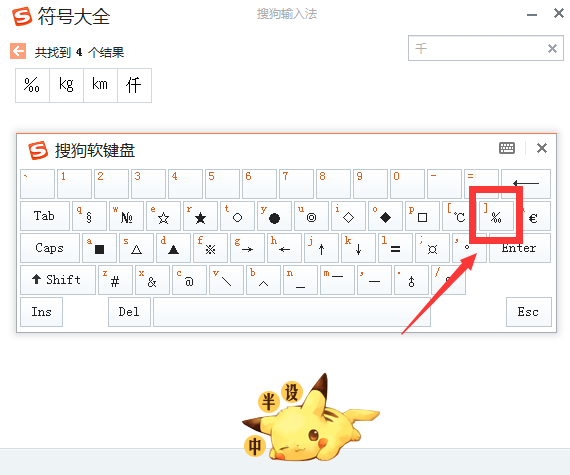Click the backtick key in number row

coord(37,184)
